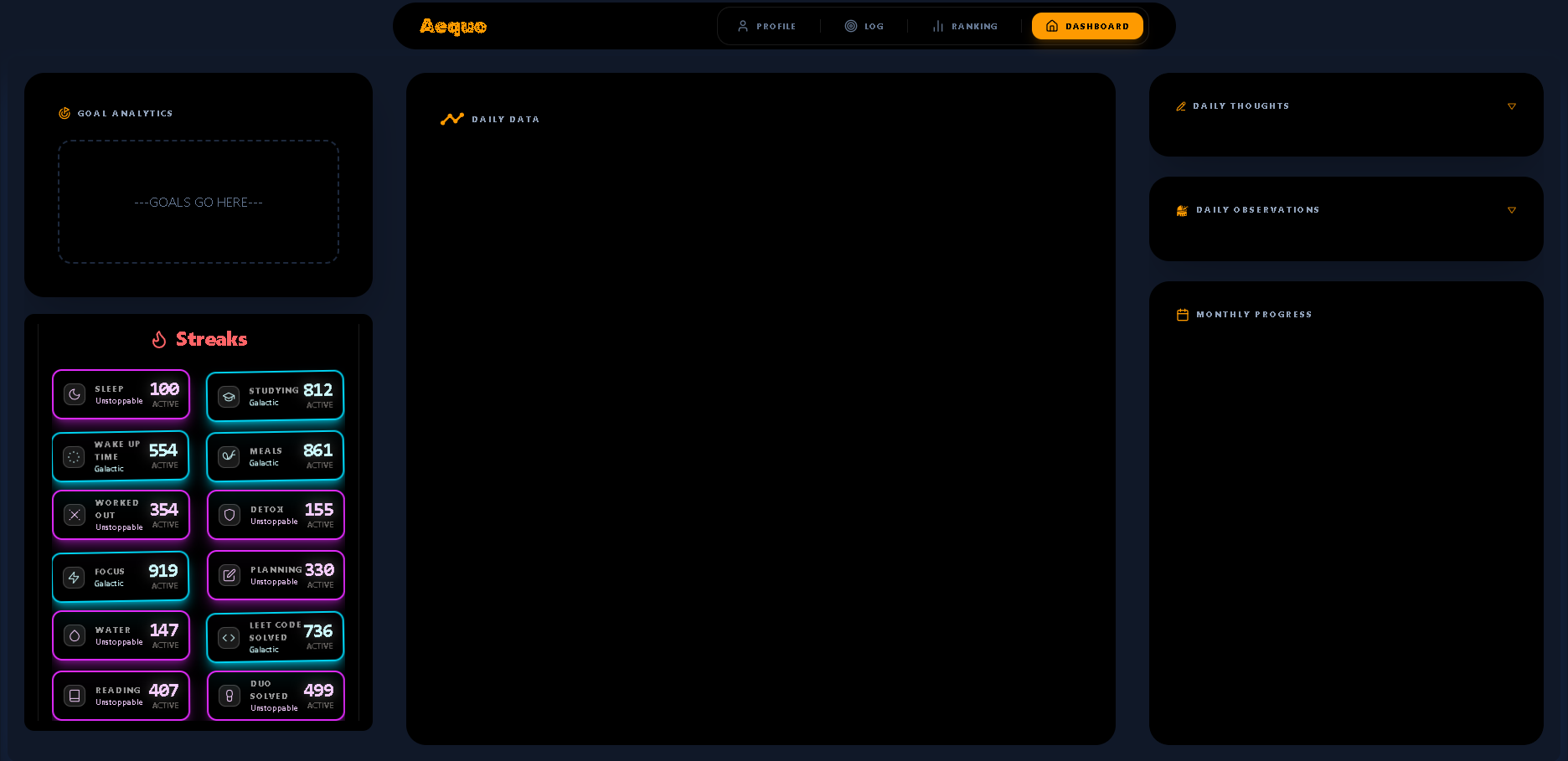
Task: Expand the Daily Observations panel
Action: (x=1511, y=210)
